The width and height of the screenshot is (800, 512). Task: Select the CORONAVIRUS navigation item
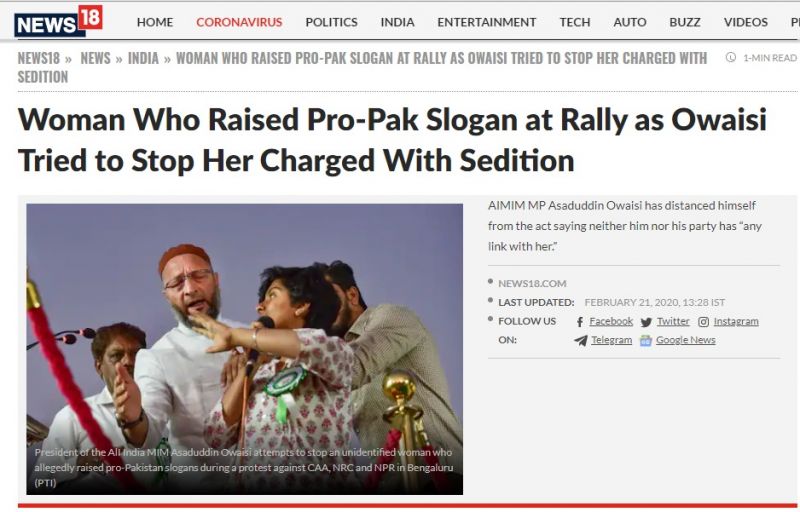point(239,22)
